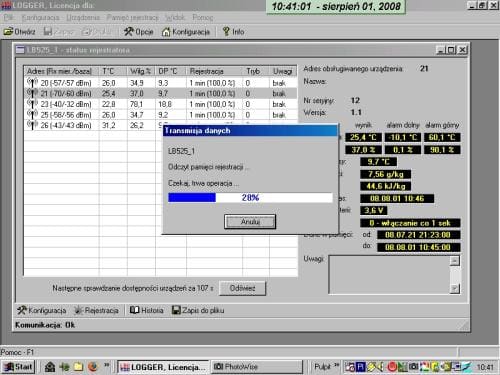This screenshot has width=500, height=375.
Task: Click the DP °C column header
Action: pos(171,71)
